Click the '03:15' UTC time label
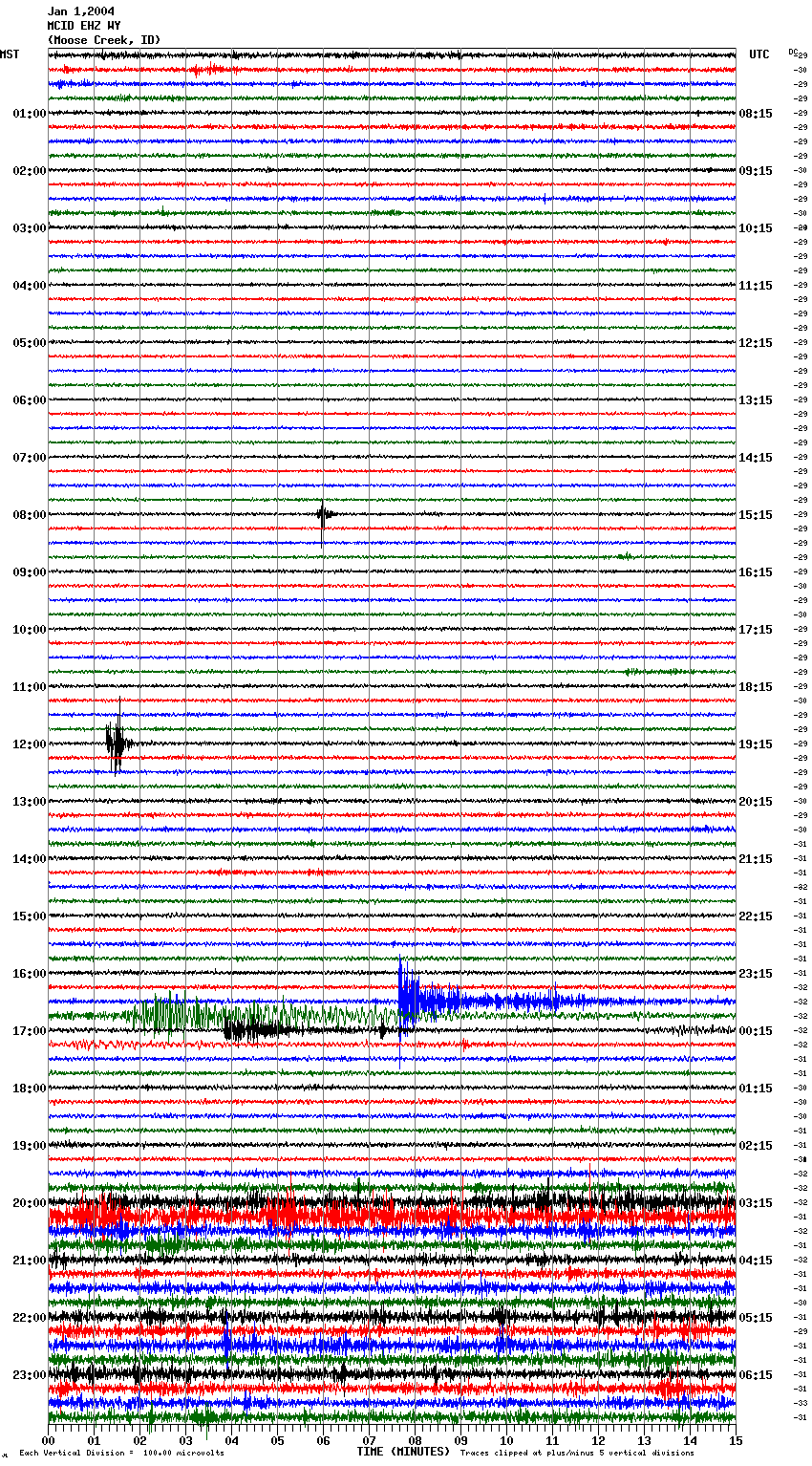The width and height of the screenshot is (812, 1466). 756,1203
